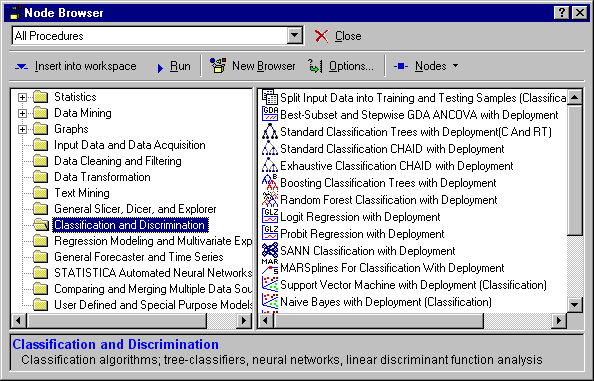594x381 pixels.
Task: Click the Probit Regression GLZ icon
Action: pos(270,233)
